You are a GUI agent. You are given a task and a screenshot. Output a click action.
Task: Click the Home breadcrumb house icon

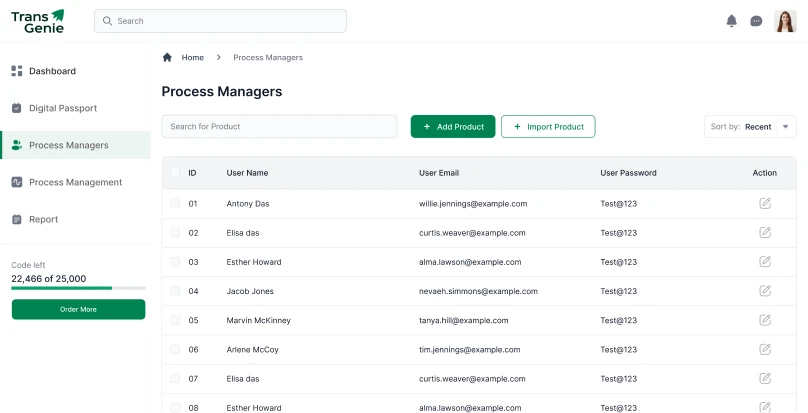tap(167, 57)
